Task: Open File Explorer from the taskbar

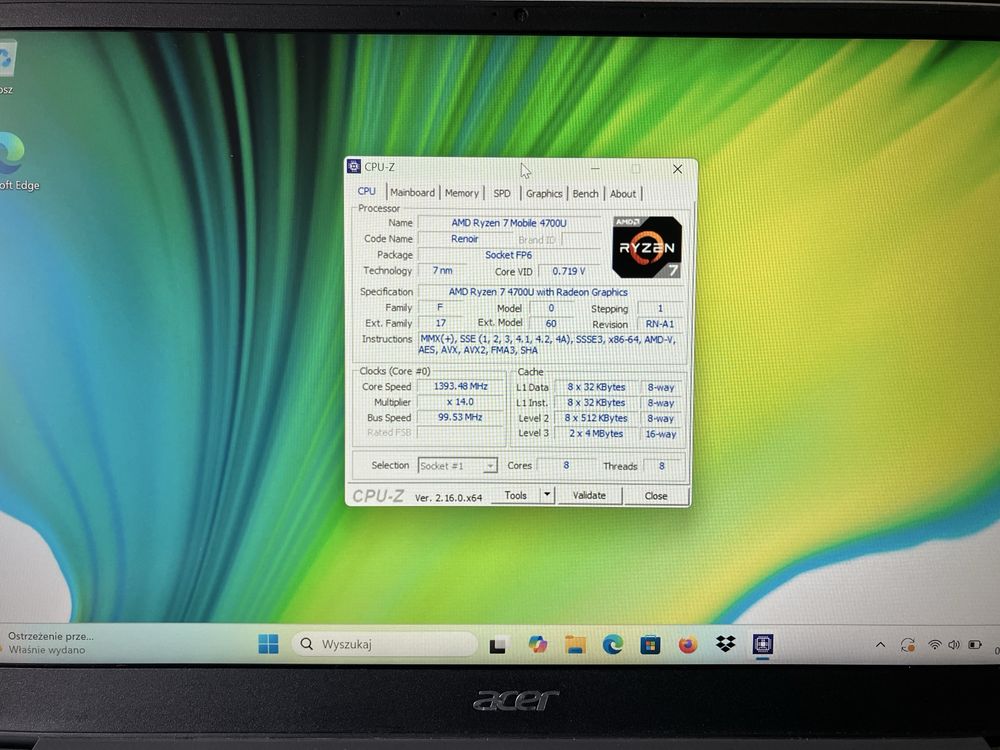Action: click(575, 645)
